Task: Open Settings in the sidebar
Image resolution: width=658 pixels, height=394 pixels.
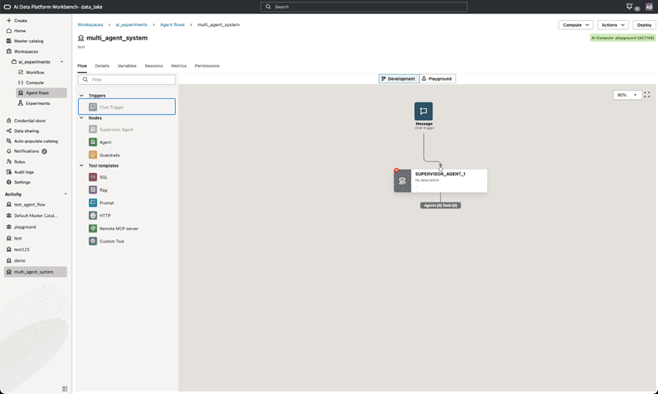Action: (x=18, y=182)
